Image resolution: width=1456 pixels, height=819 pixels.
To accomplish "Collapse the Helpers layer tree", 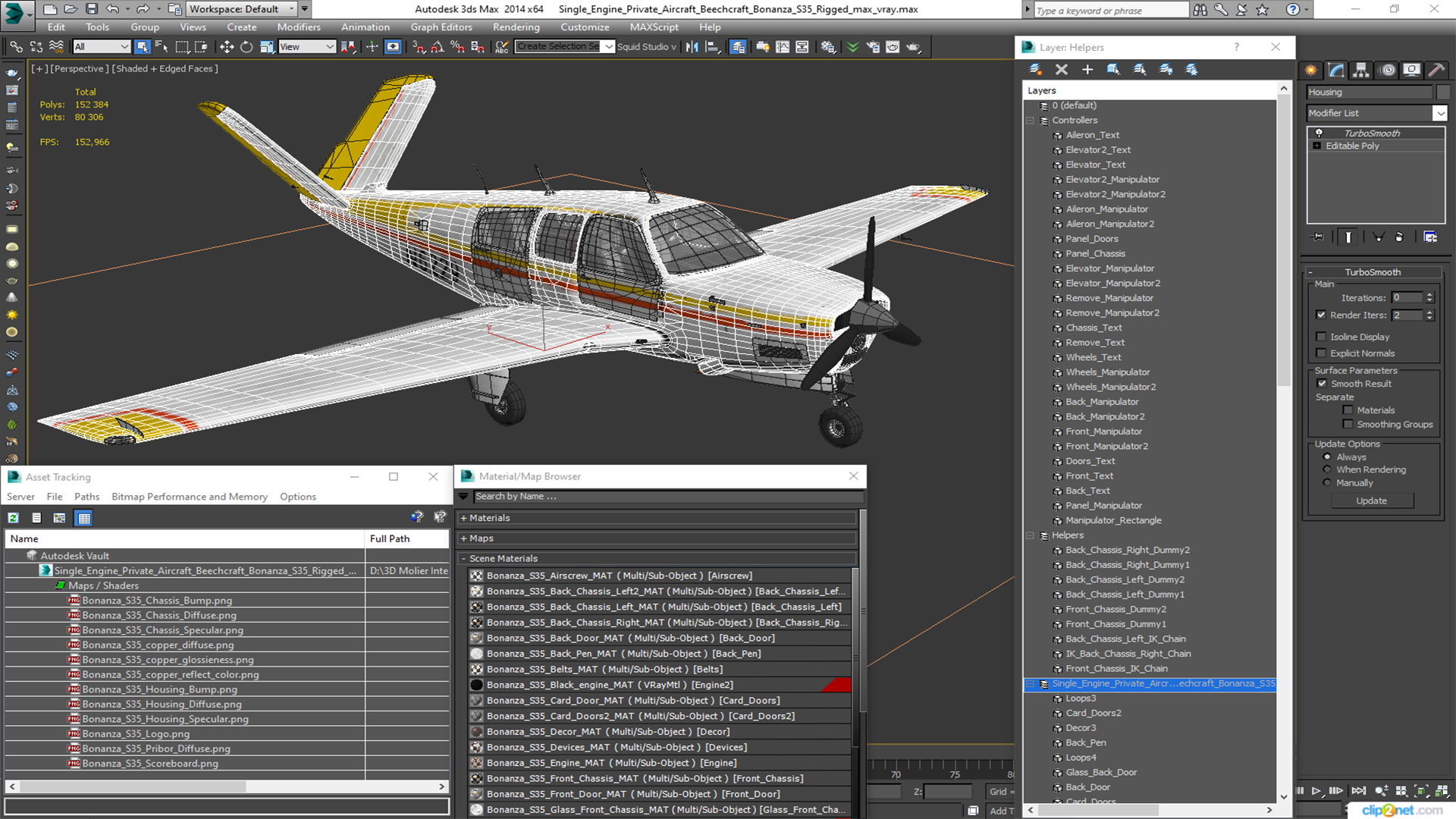I will pyautogui.click(x=1030, y=535).
